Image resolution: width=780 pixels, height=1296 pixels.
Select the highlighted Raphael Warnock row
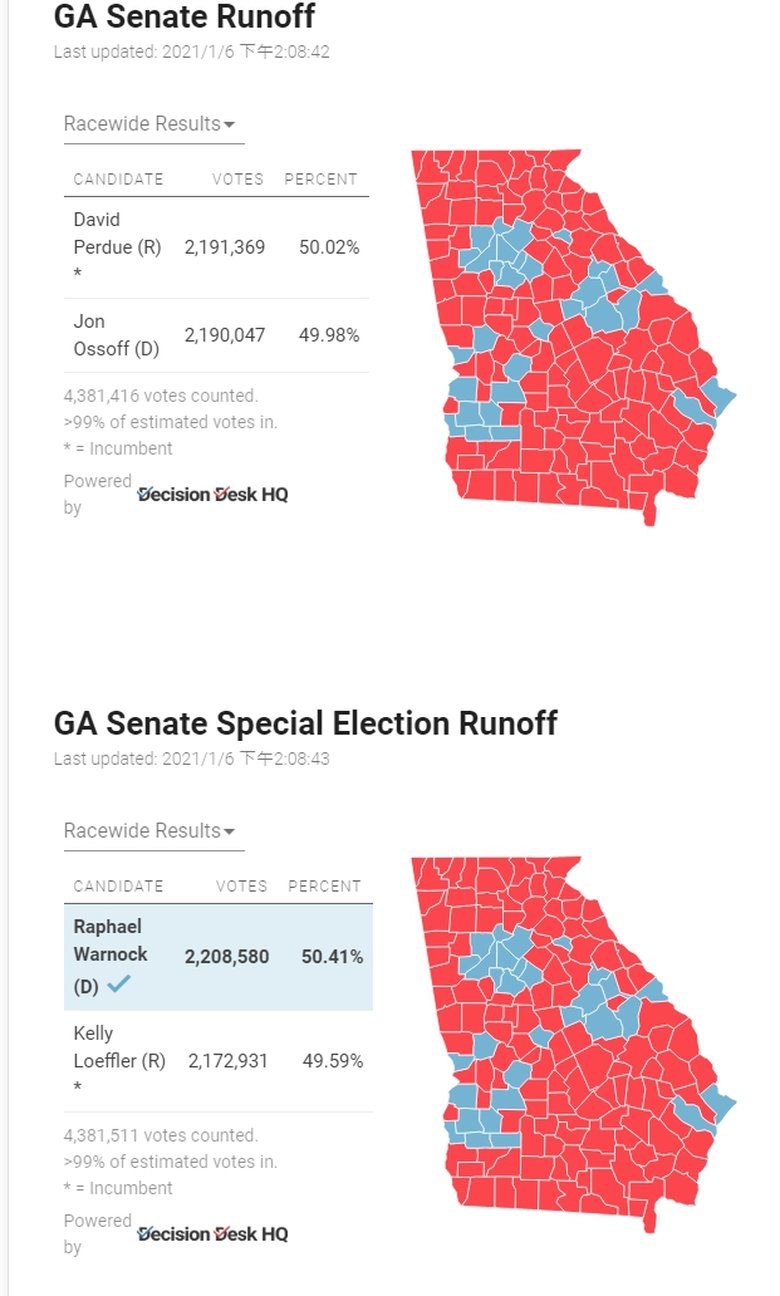click(218, 957)
